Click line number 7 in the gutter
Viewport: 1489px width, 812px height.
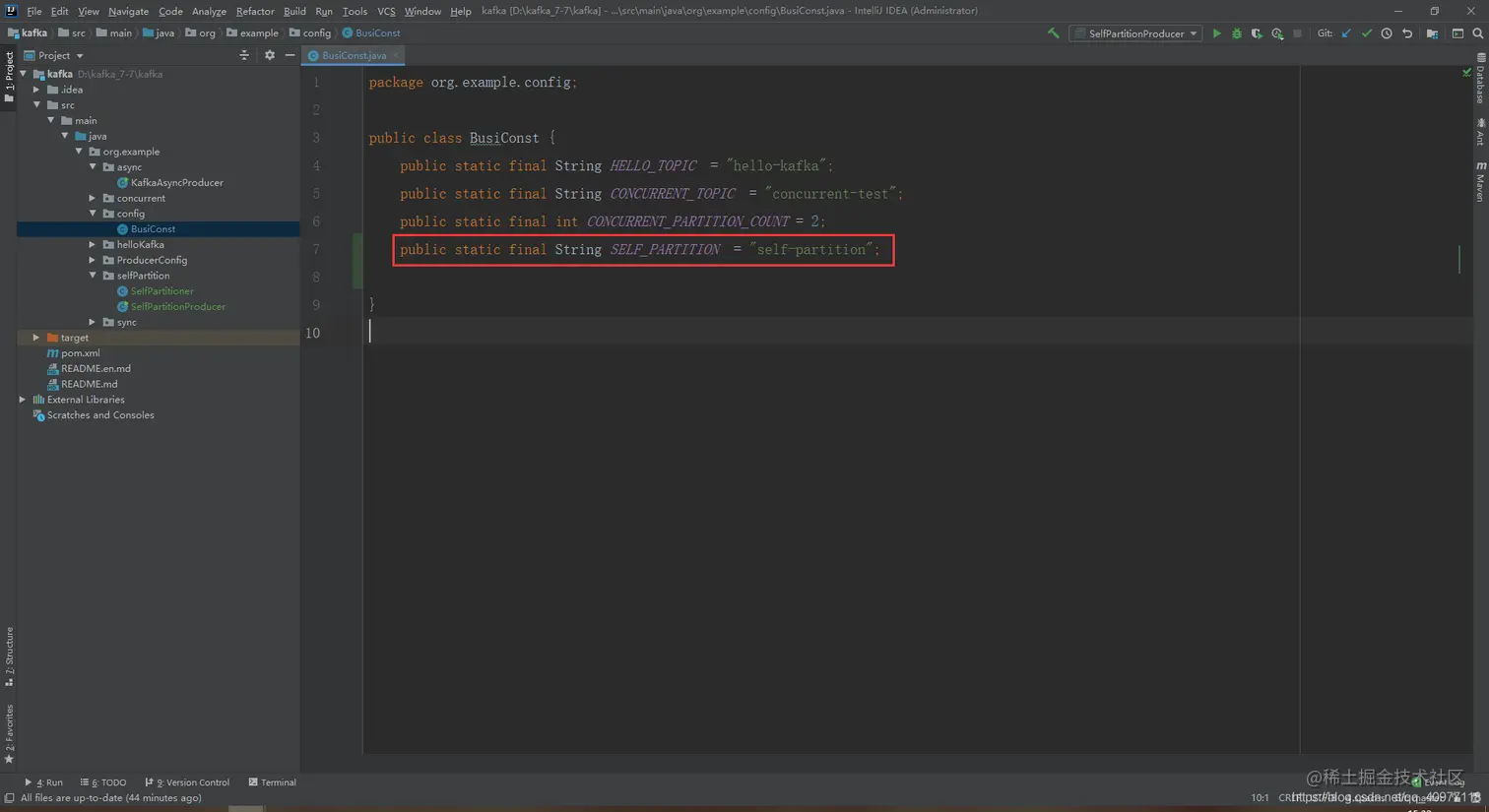[x=316, y=250]
